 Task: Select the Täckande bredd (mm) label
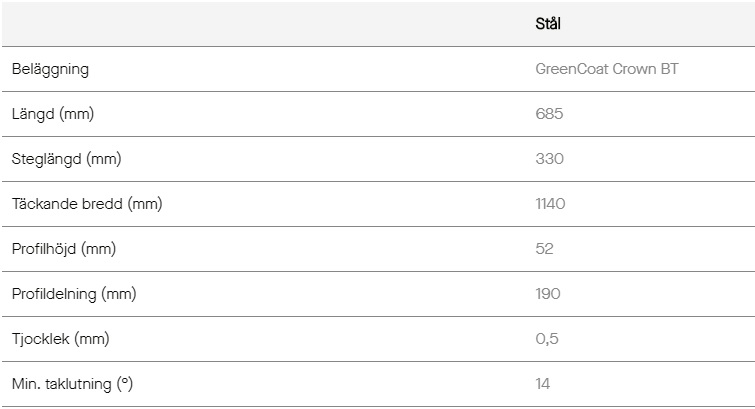point(87,204)
